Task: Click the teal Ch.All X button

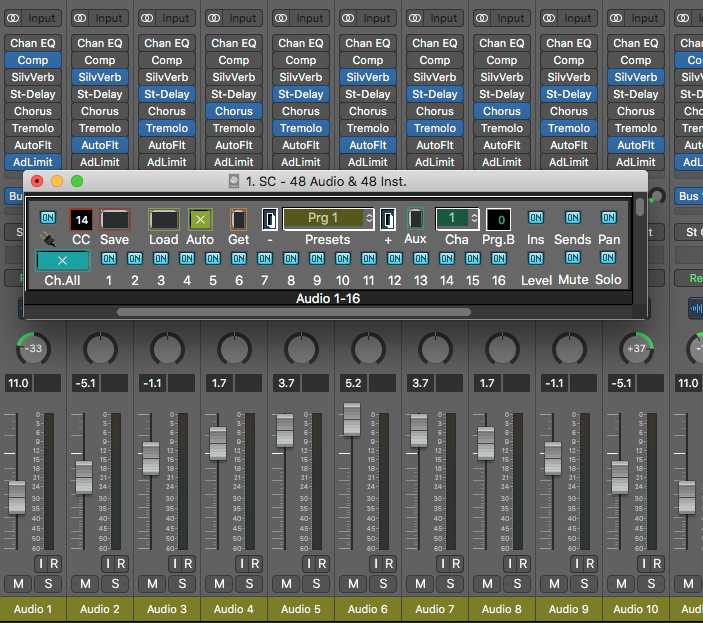Action: (63, 260)
